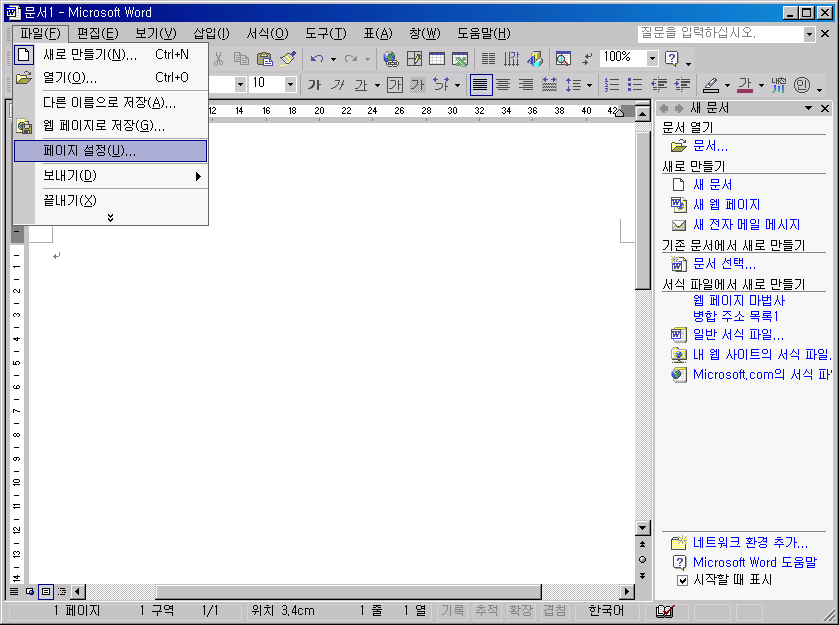Toggle the Show paragraph marks icon

587,58
